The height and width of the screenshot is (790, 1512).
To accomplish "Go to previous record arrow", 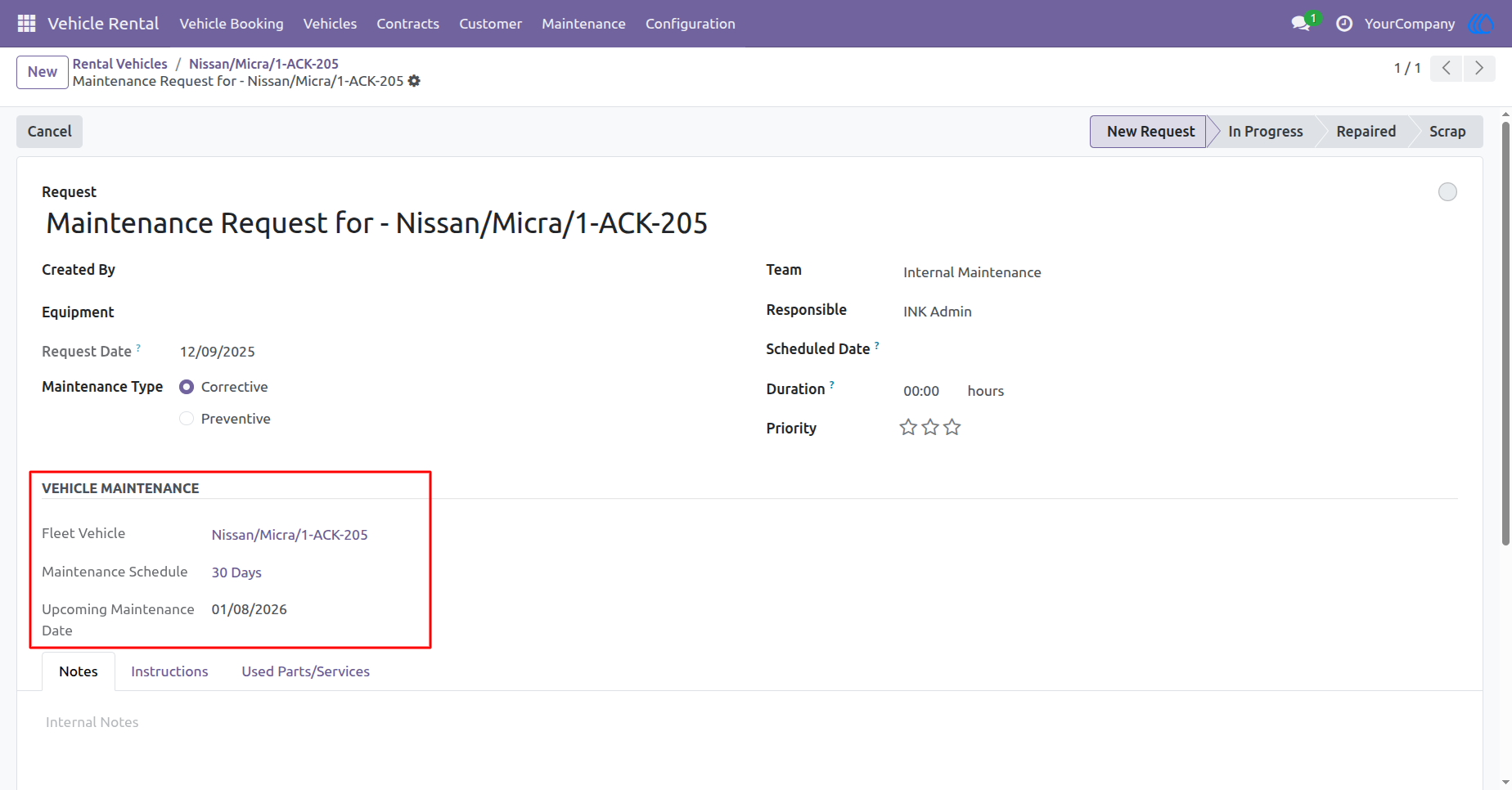I will [1447, 68].
